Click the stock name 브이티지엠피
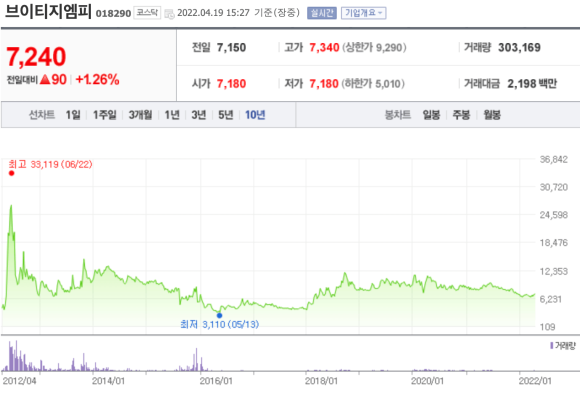This screenshot has height=396, width=580. [48, 11]
